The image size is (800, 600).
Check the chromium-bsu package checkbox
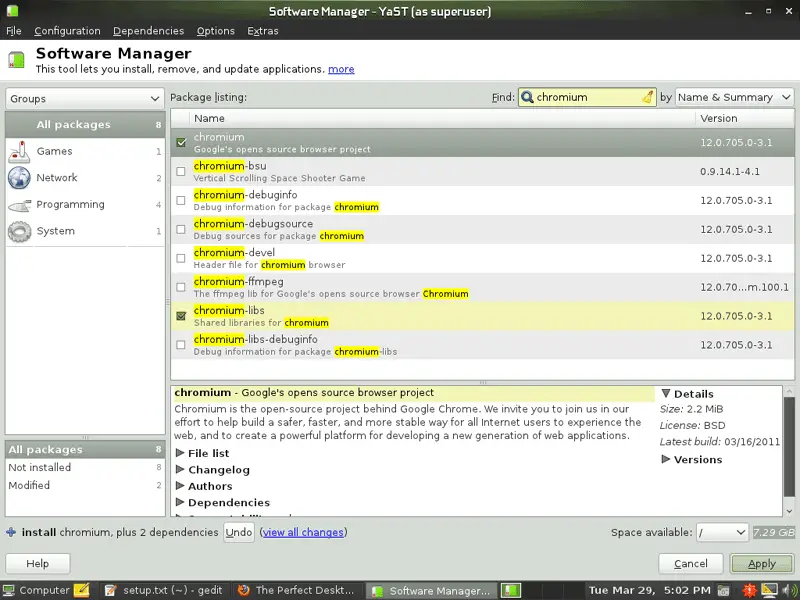181,171
